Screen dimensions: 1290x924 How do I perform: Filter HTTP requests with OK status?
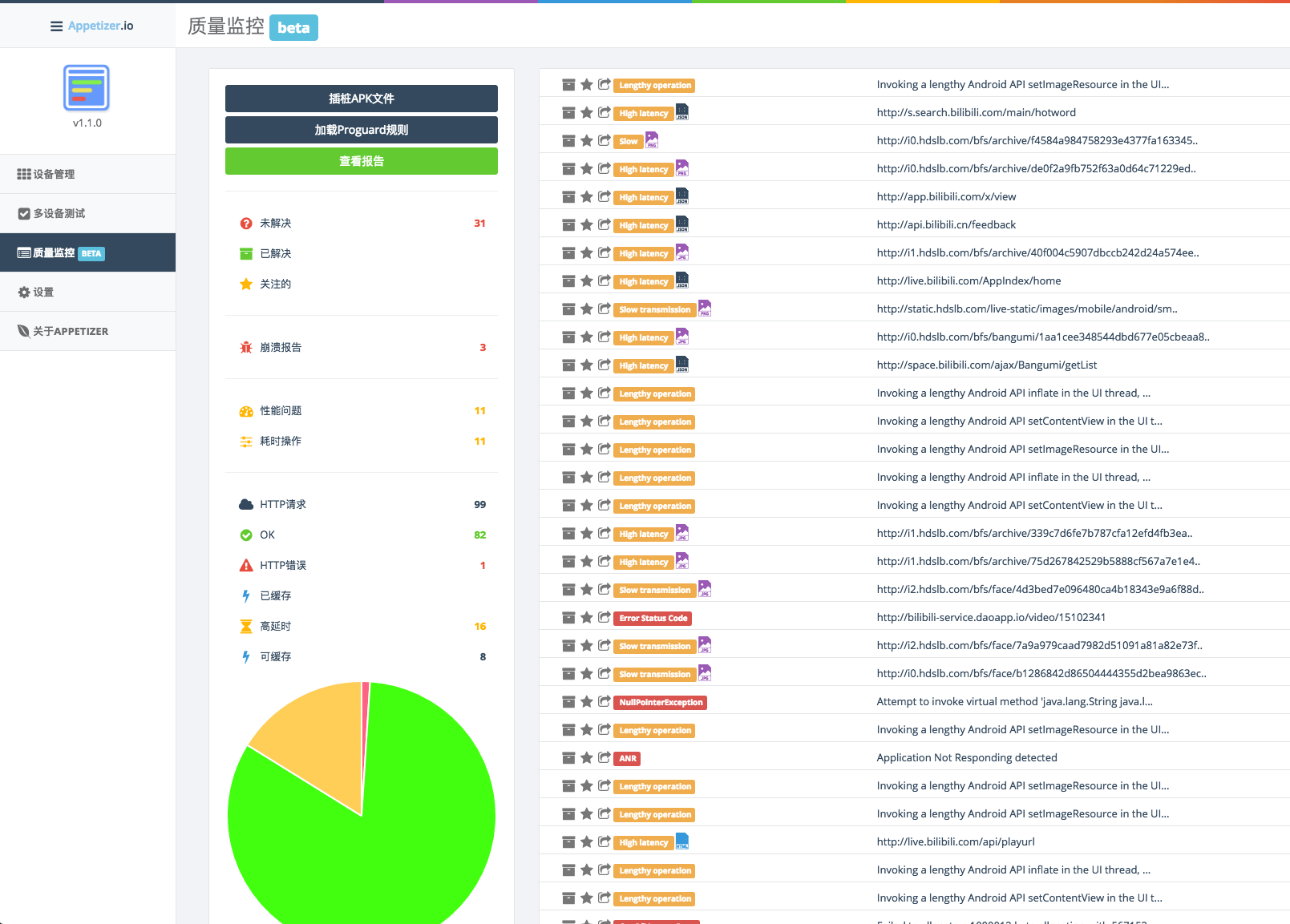362,535
